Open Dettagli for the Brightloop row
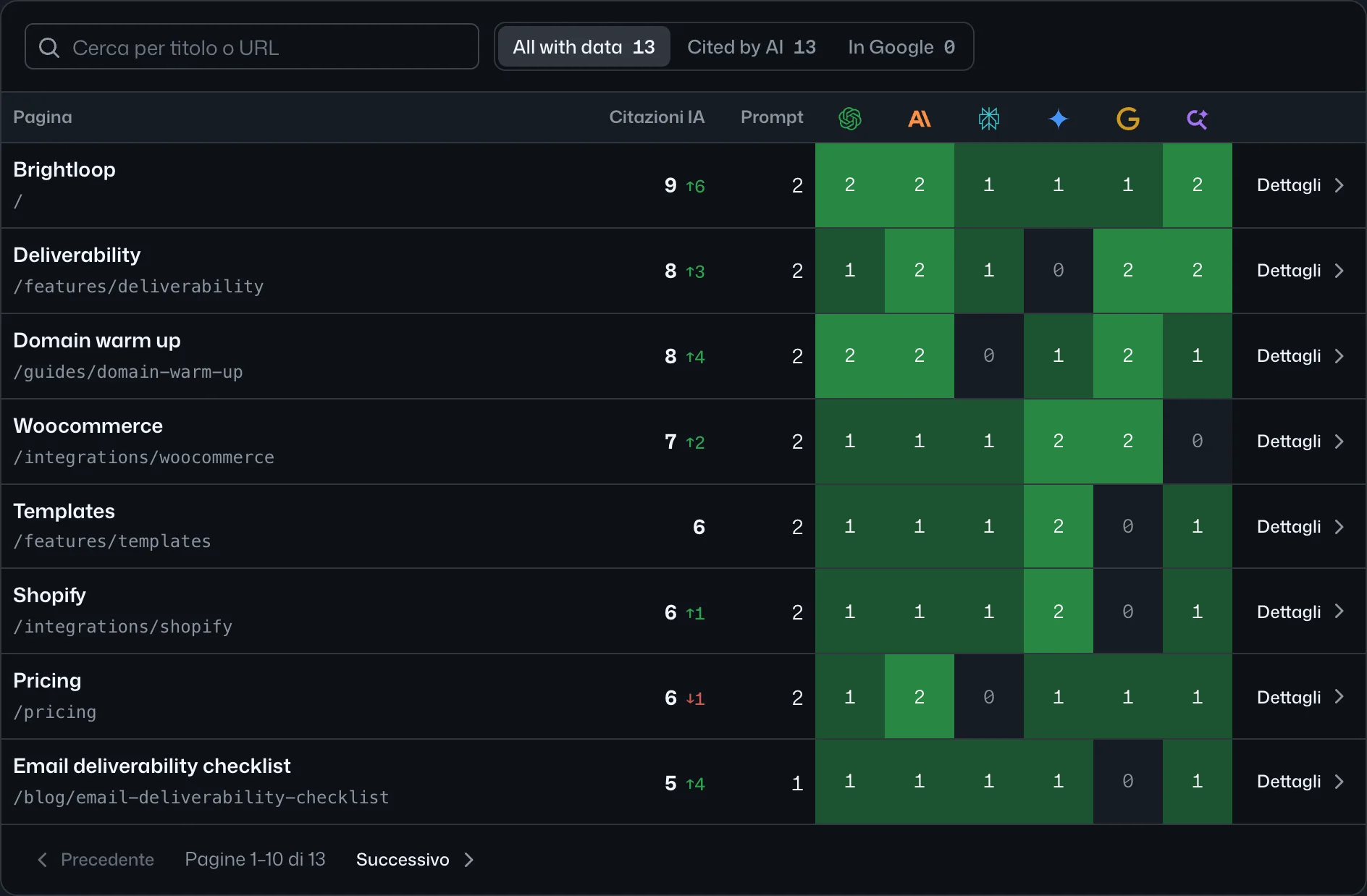 pyautogui.click(x=1300, y=185)
